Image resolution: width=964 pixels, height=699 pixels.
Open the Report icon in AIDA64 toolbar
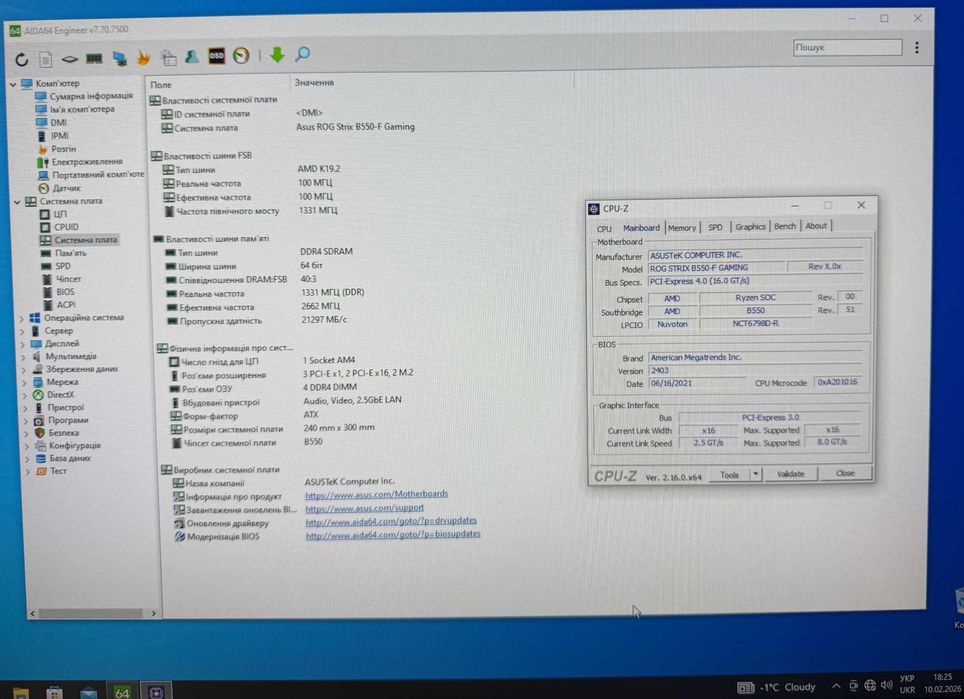[x=45, y=59]
